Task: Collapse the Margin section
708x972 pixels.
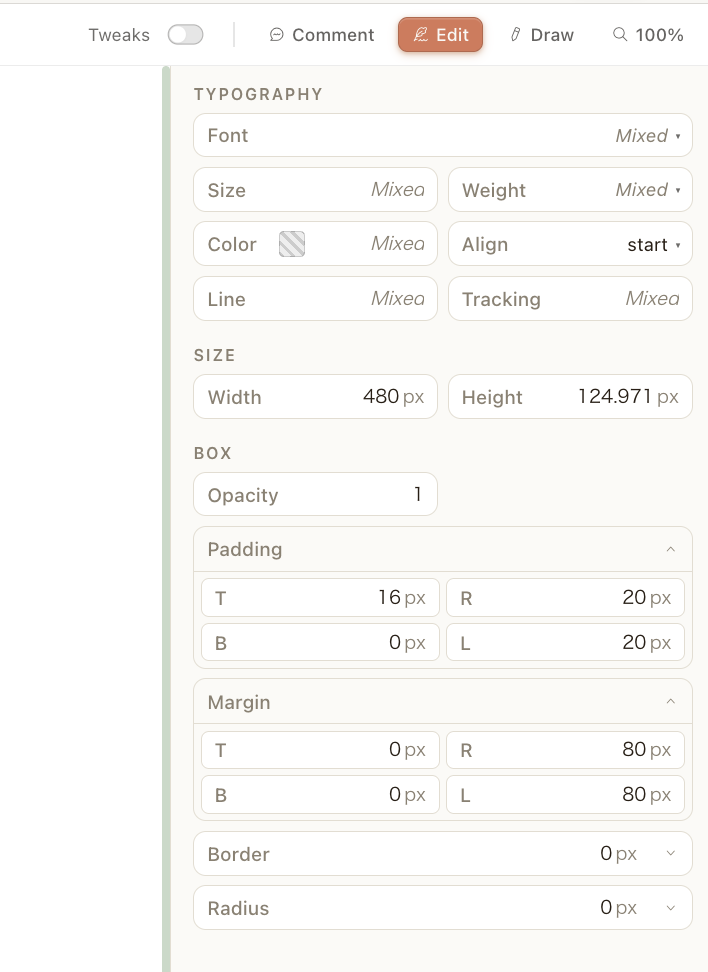Action: [x=670, y=702]
